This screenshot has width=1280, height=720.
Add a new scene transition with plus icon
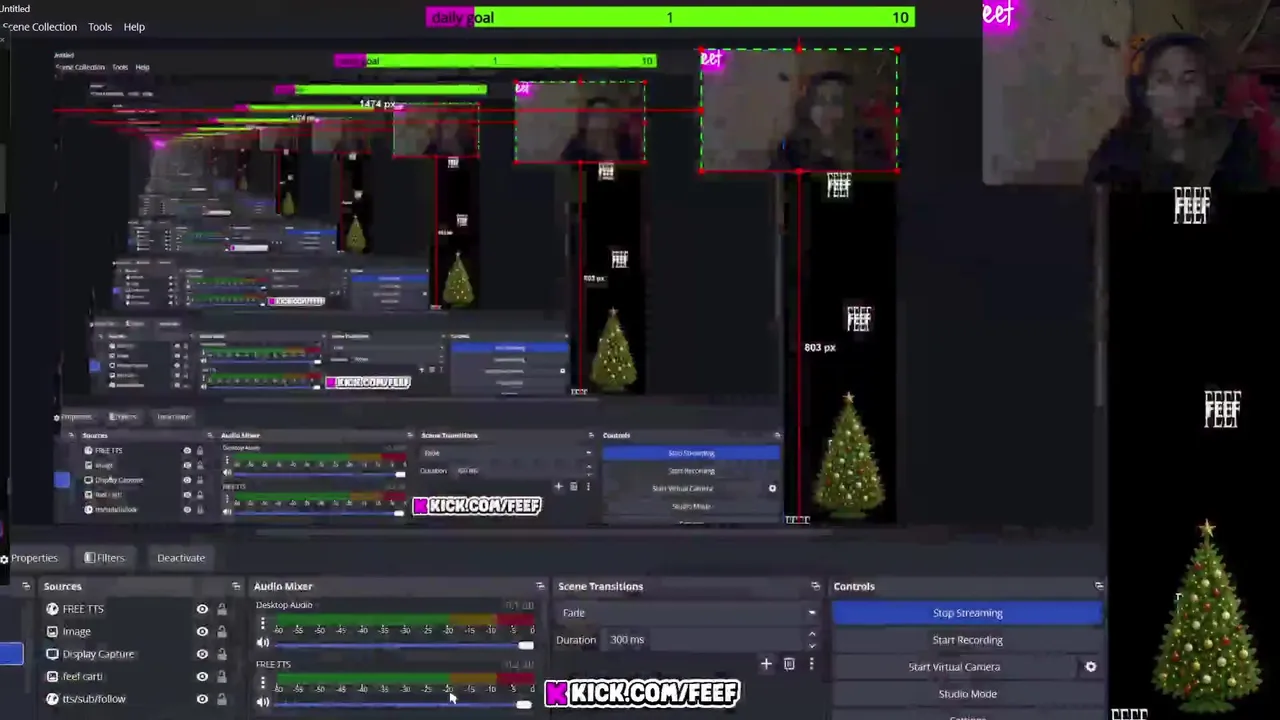tap(766, 664)
